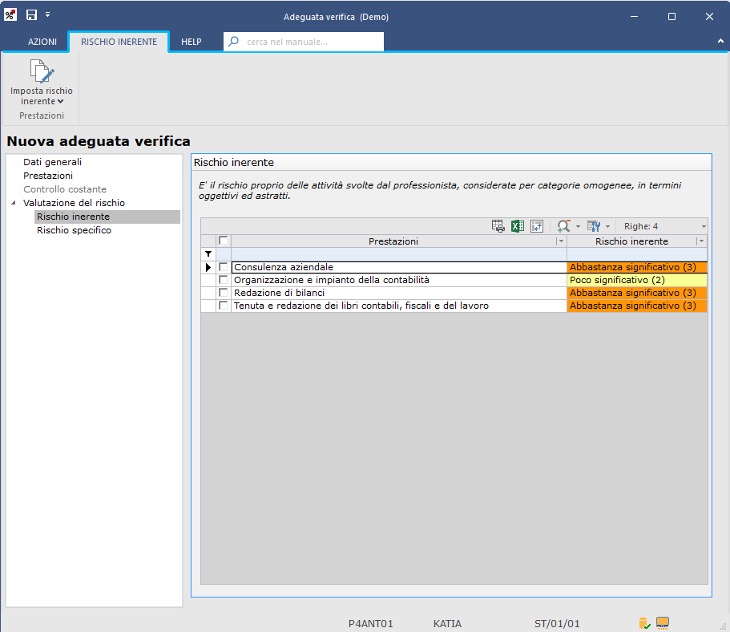Click the filter row funnel icon

coord(208,255)
